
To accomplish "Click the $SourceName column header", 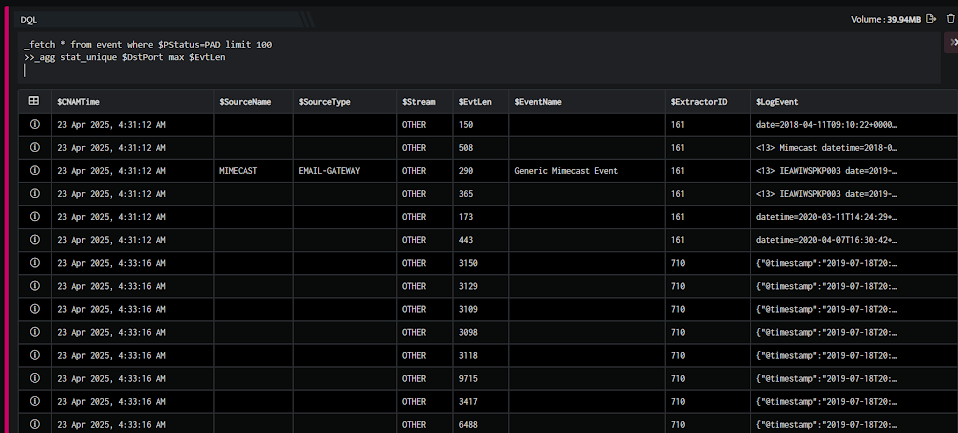I will click(245, 102).
